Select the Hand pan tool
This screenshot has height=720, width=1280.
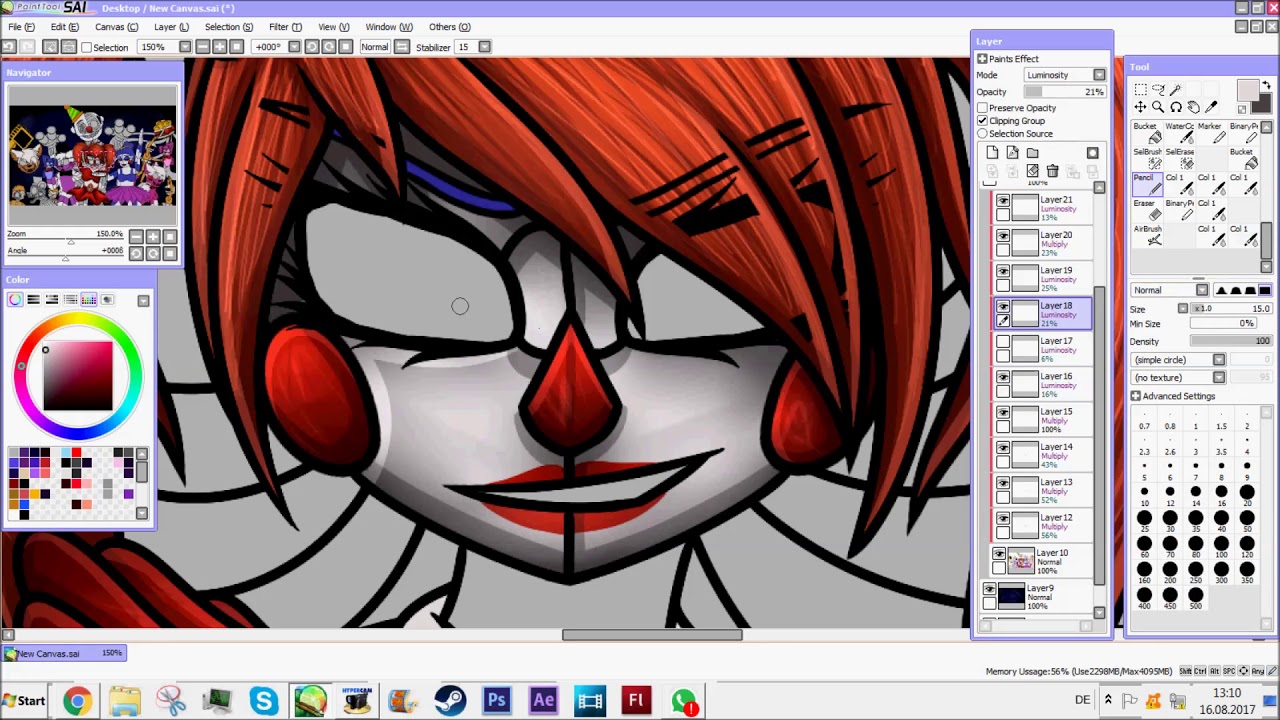coord(1194,107)
